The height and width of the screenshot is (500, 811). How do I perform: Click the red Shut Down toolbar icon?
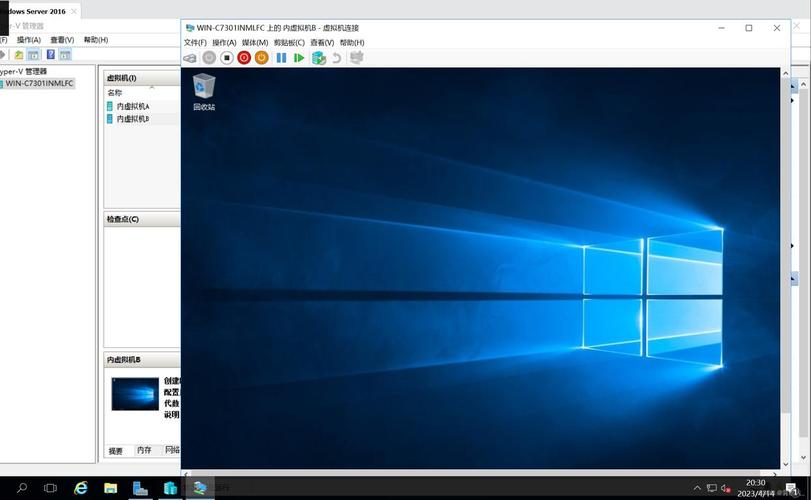pyautogui.click(x=244, y=58)
